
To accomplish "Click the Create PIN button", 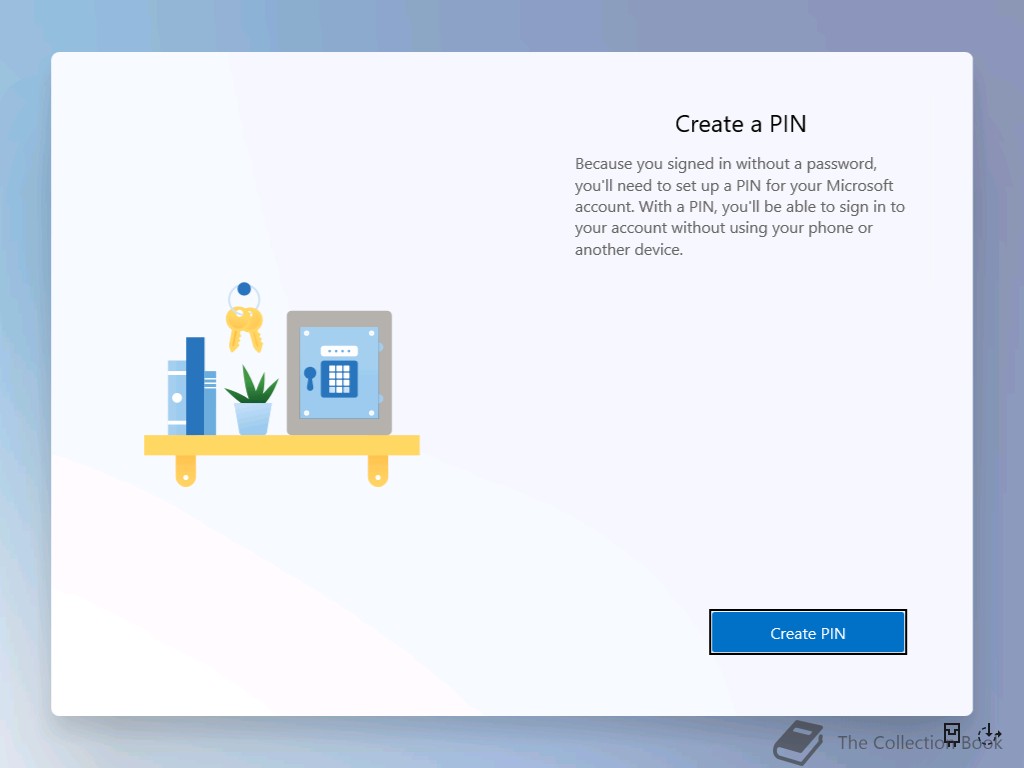I will pos(808,632).
